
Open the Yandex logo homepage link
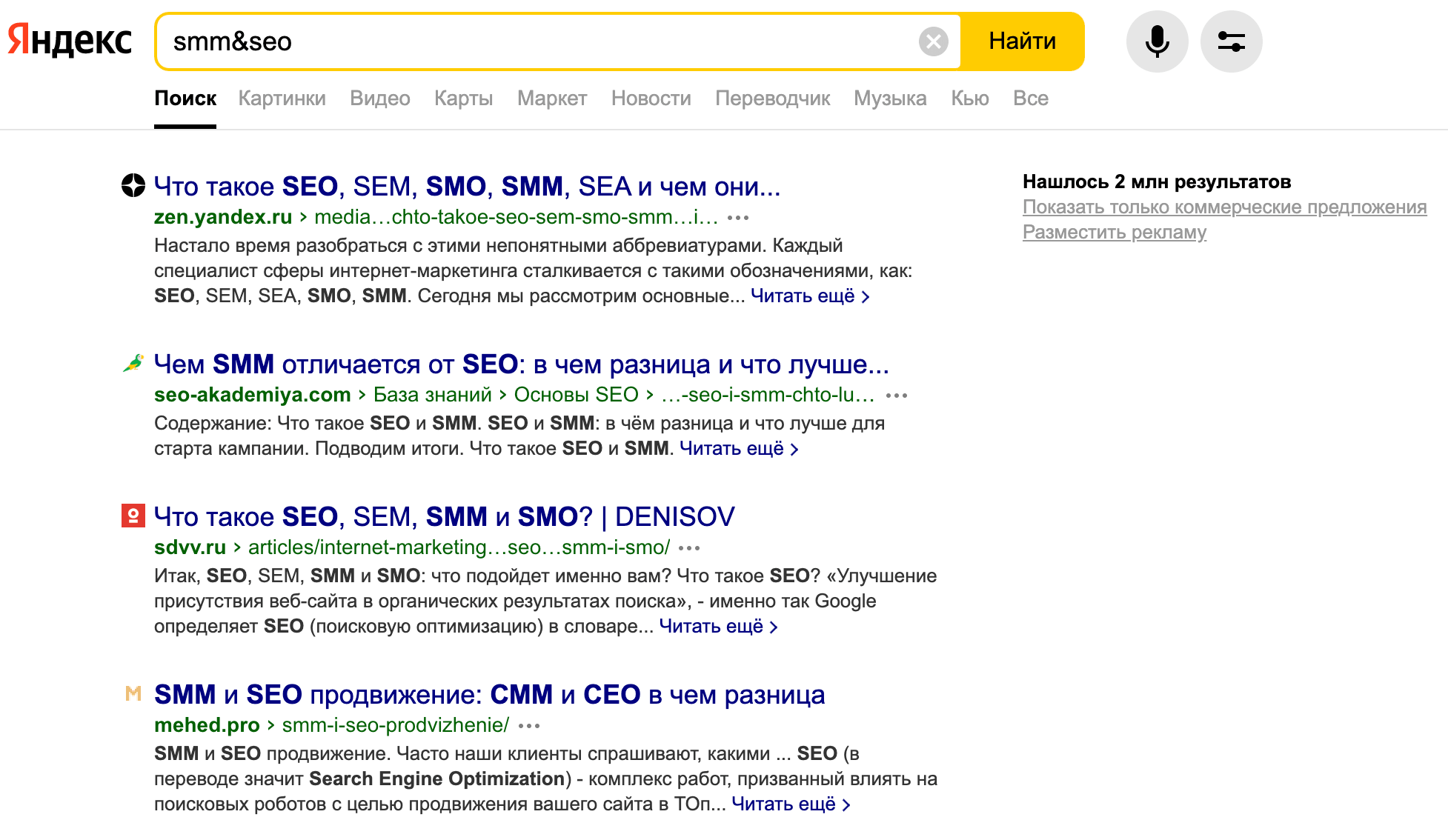point(70,41)
